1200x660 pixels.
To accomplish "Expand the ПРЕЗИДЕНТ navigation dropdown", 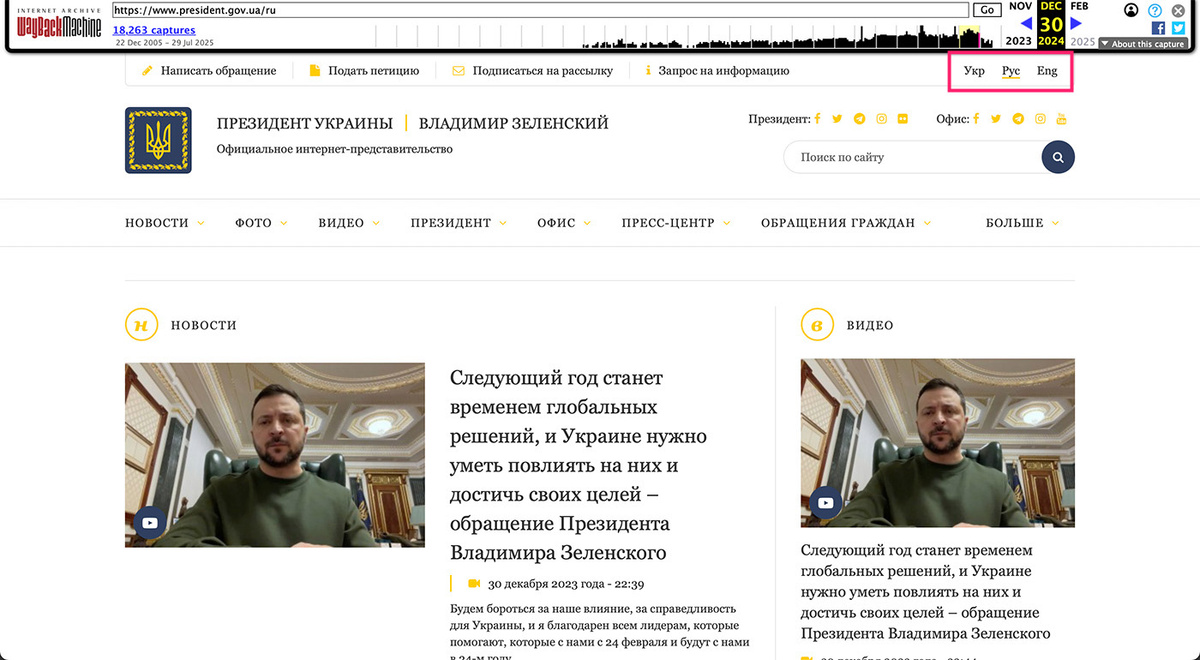I will [450, 222].
